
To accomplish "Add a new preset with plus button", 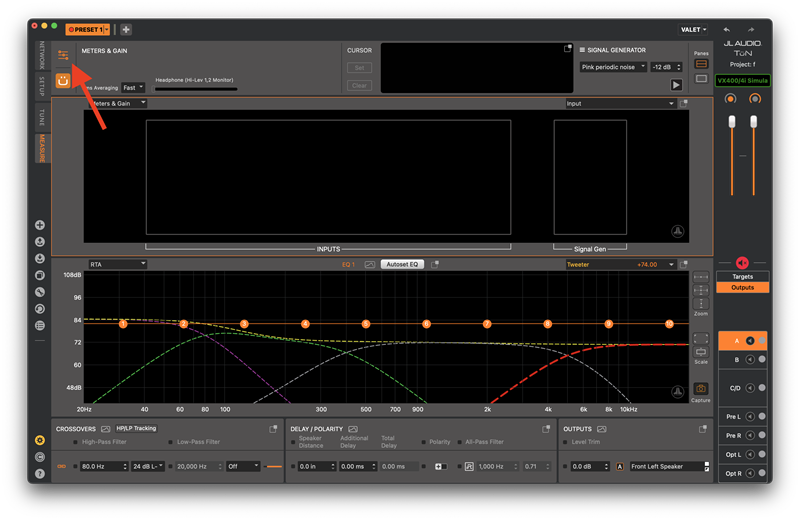I will point(126,30).
